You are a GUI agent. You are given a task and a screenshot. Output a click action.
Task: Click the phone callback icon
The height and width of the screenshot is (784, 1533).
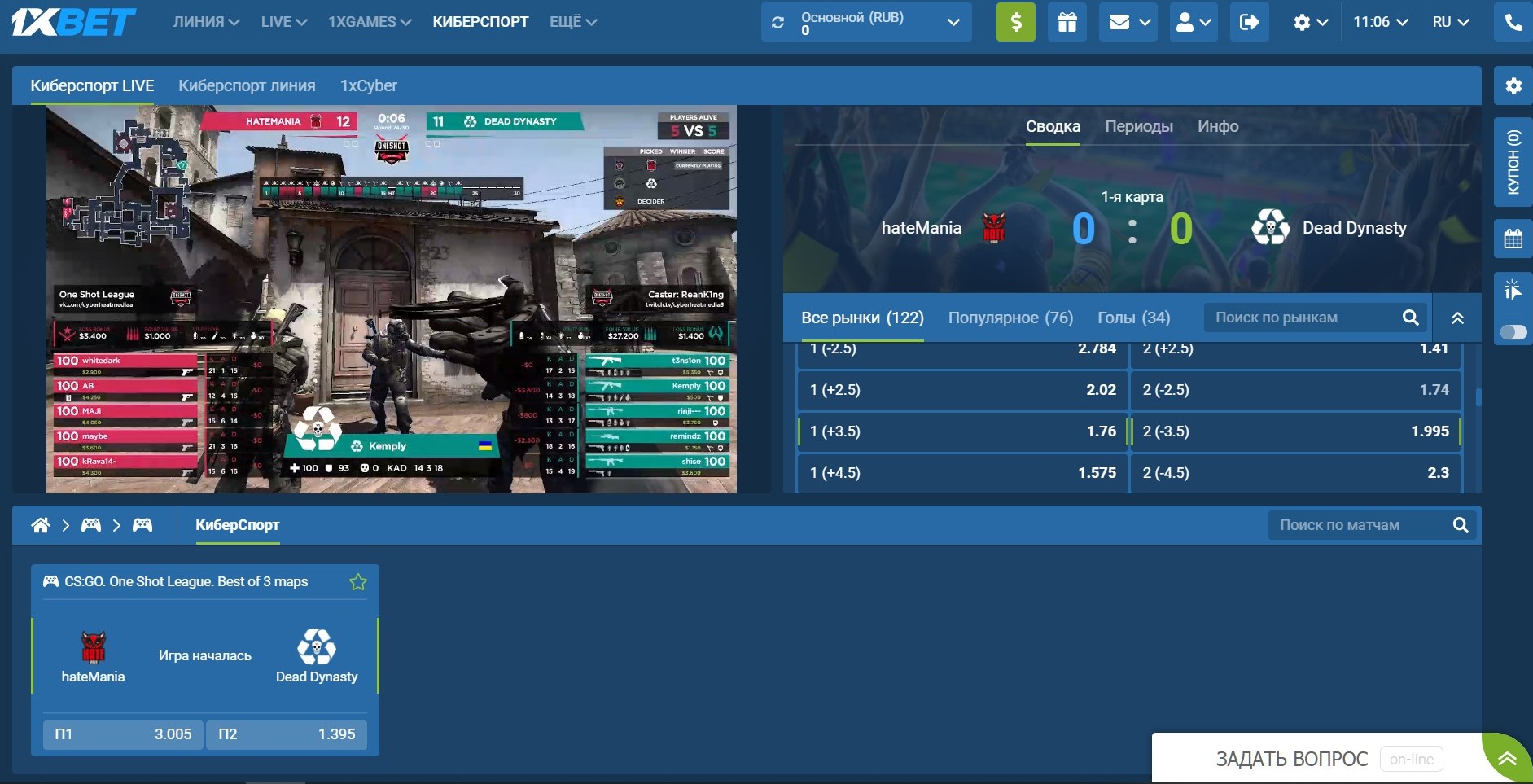1513,22
